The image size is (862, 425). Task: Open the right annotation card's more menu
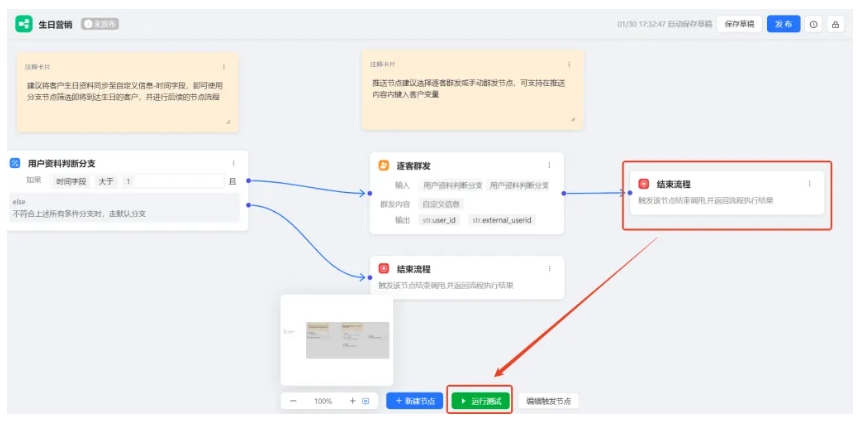(569, 64)
